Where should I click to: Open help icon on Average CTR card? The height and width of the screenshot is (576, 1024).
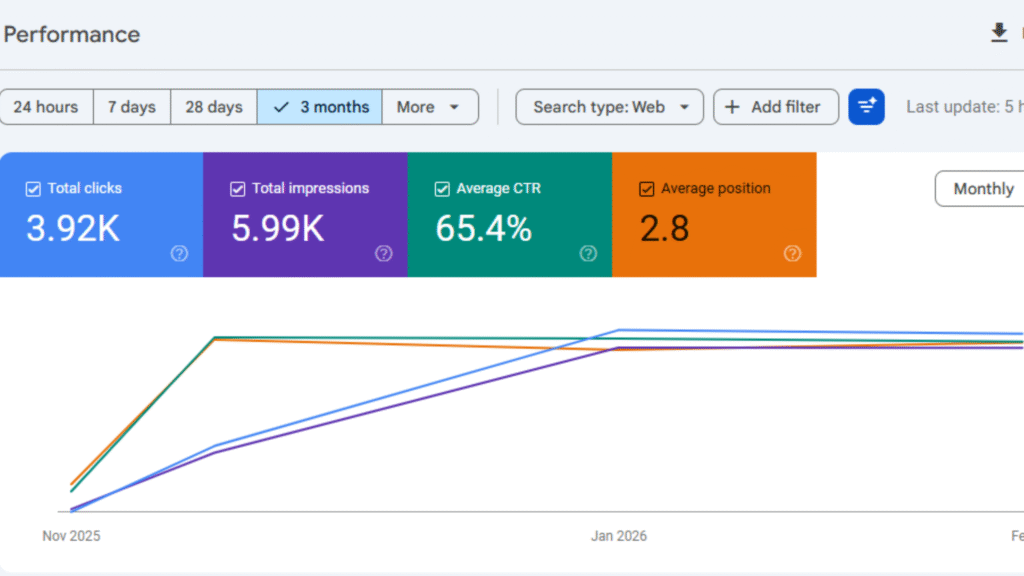point(588,254)
